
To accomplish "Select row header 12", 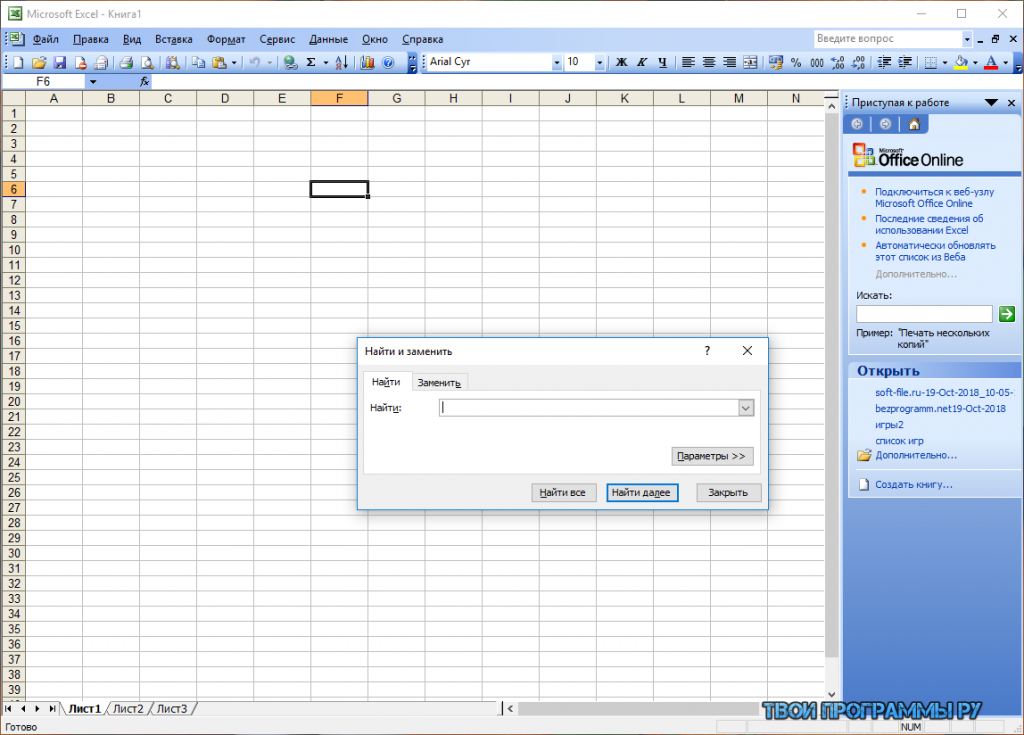I will (x=14, y=281).
